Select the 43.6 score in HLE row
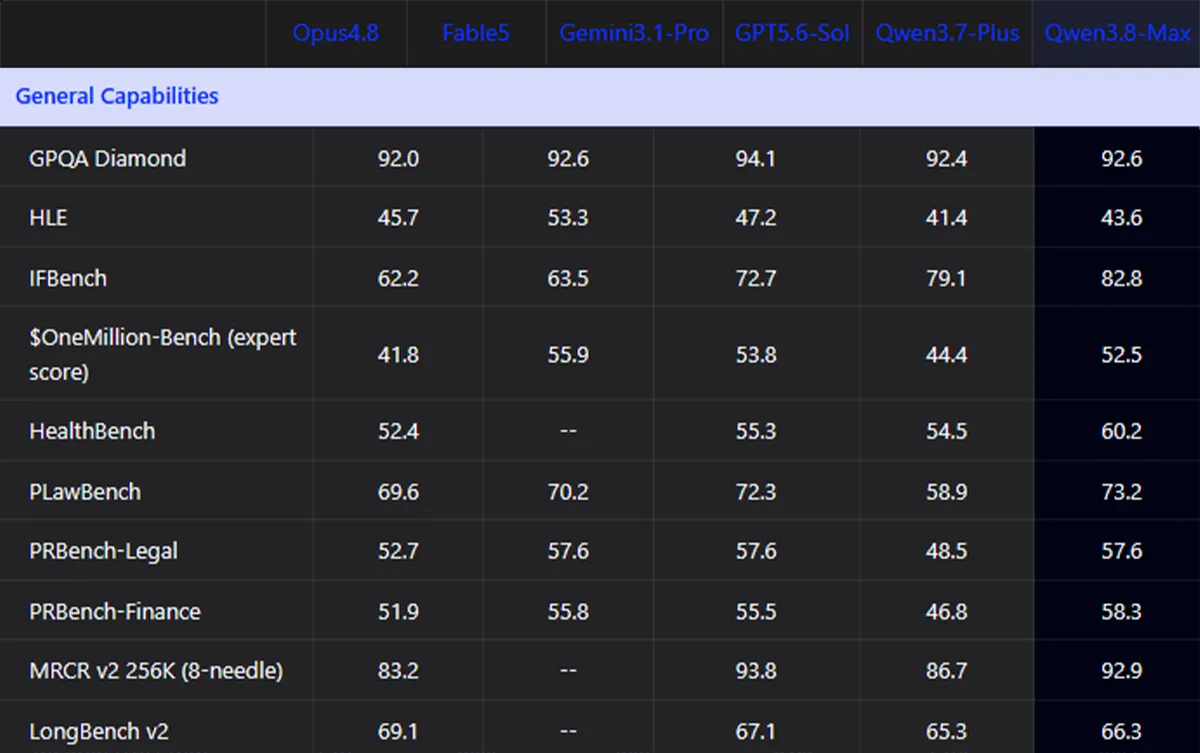 [x=1121, y=217]
